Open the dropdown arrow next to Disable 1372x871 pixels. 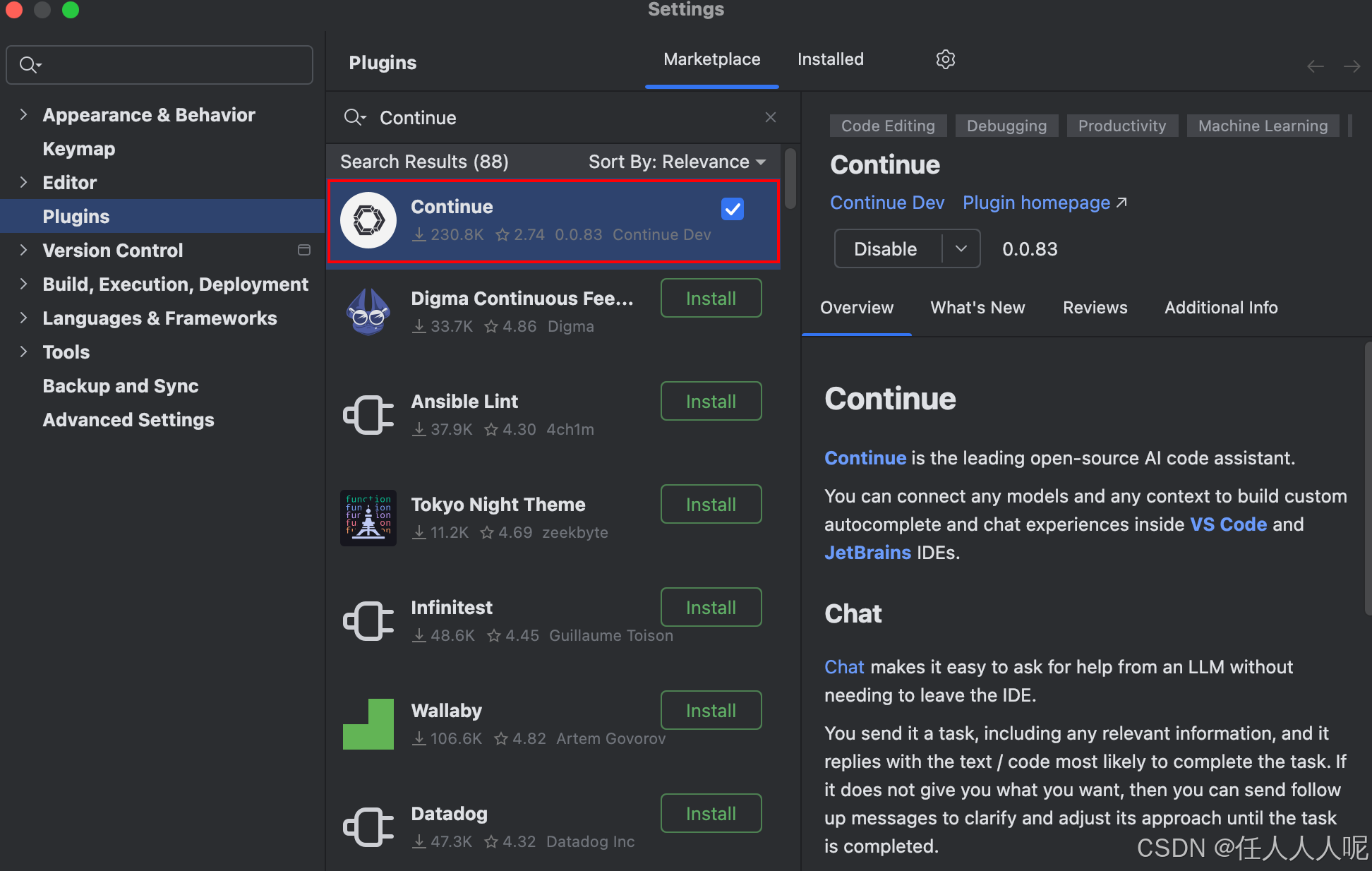point(961,248)
